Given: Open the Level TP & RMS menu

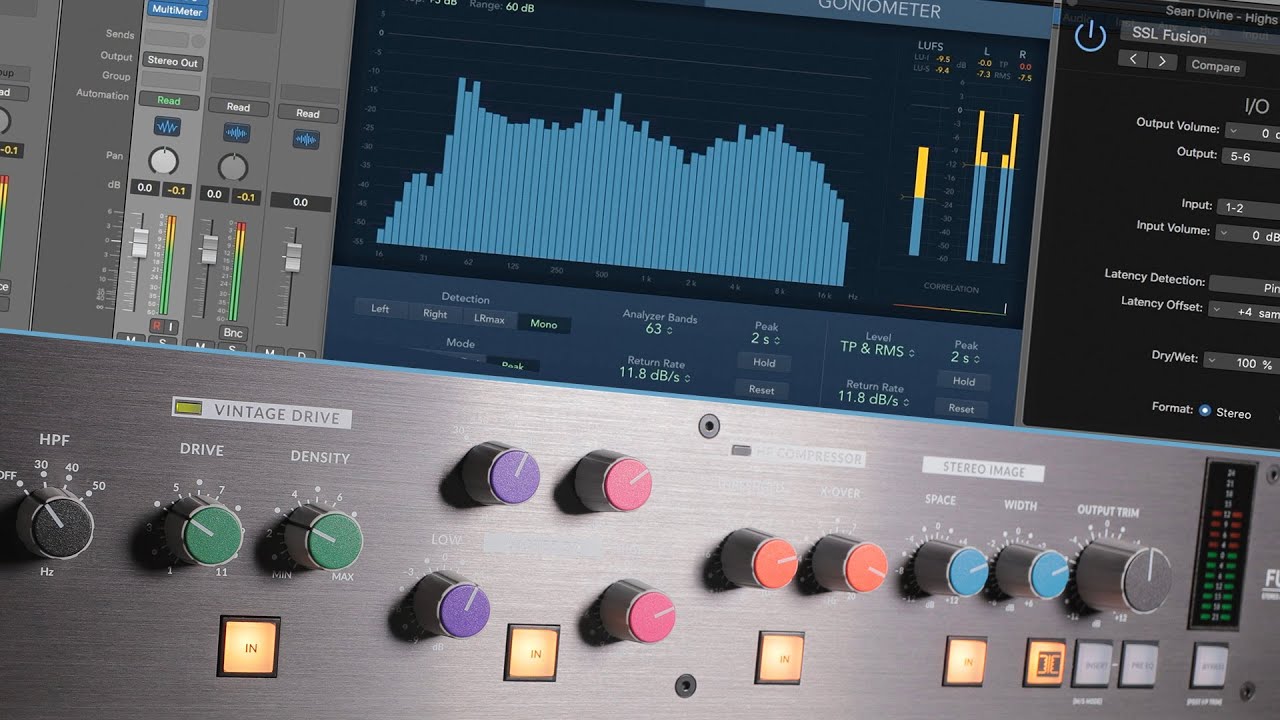Looking at the screenshot, I should [877, 349].
